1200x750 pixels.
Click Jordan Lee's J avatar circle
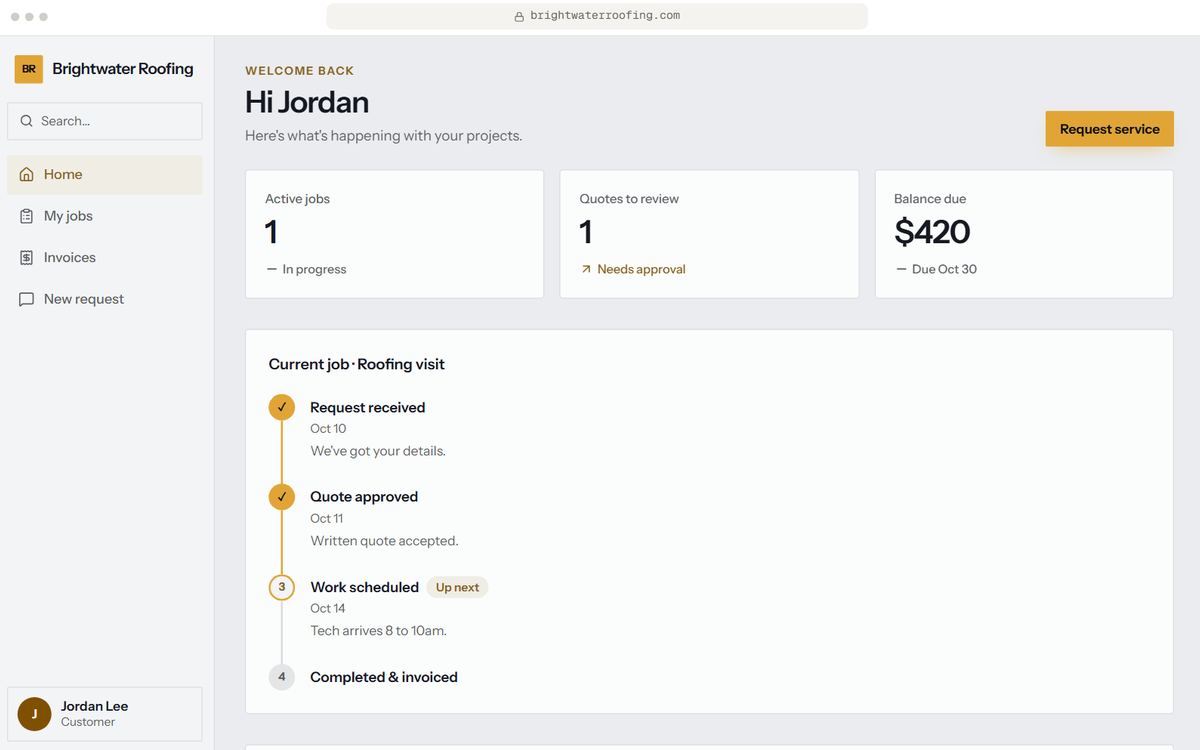click(34, 714)
